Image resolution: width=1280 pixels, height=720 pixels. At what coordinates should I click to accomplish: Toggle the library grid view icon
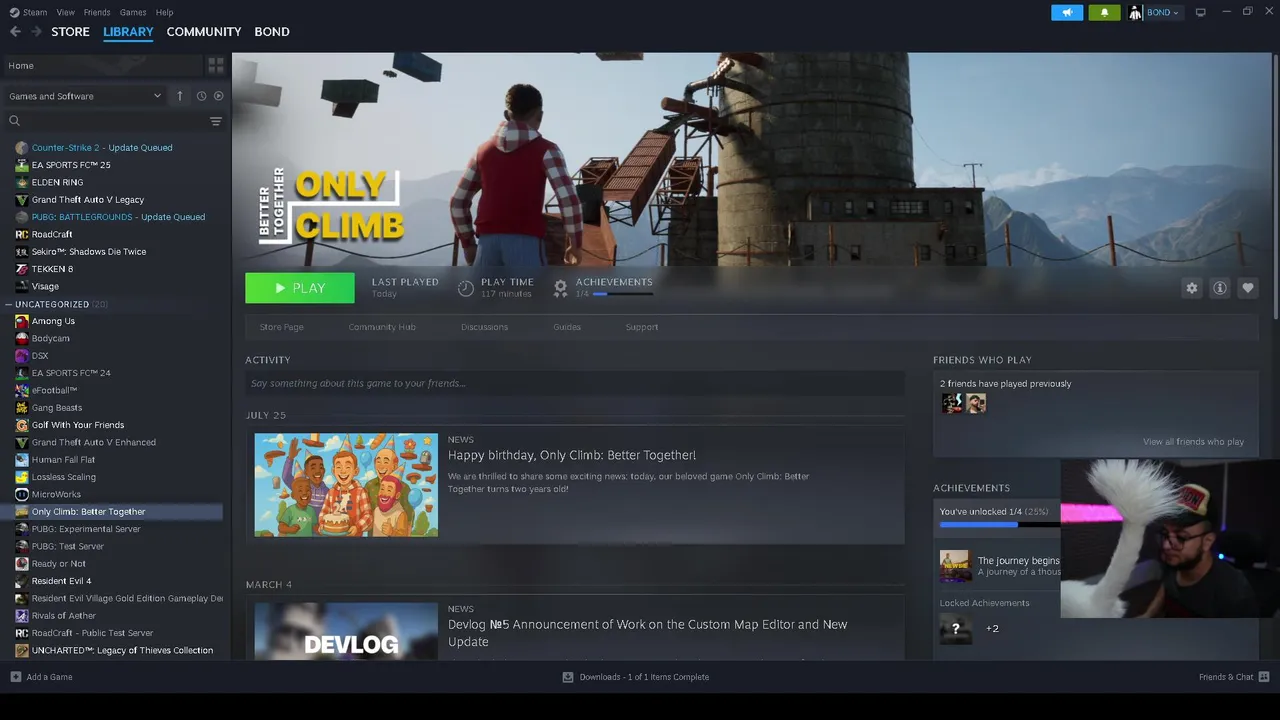[216, 66]
